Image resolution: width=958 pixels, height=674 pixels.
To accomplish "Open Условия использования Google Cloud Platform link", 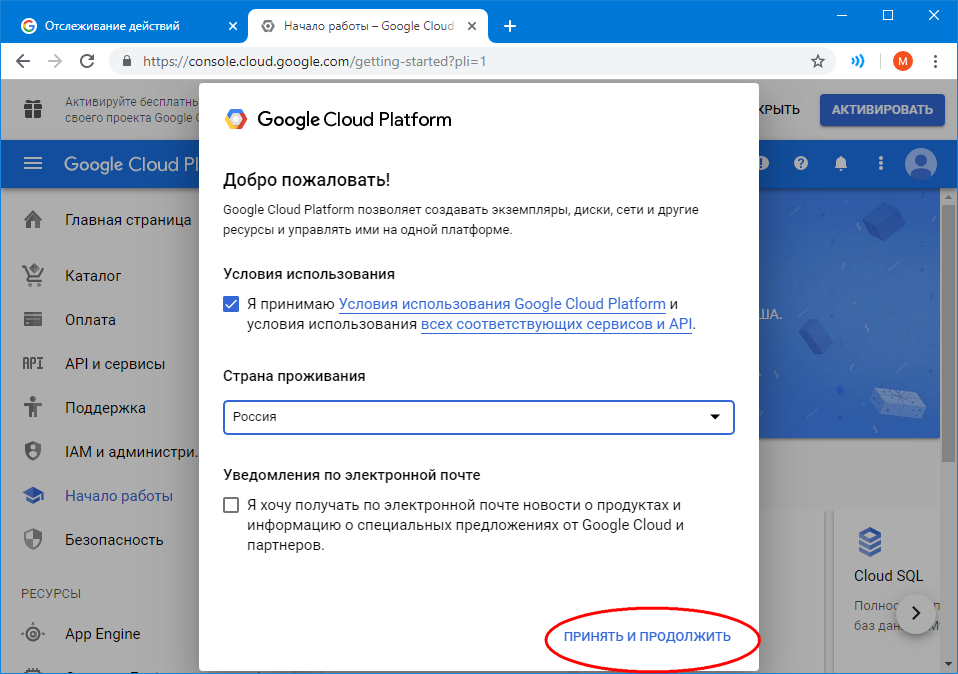I will click(x=502, y=304).
